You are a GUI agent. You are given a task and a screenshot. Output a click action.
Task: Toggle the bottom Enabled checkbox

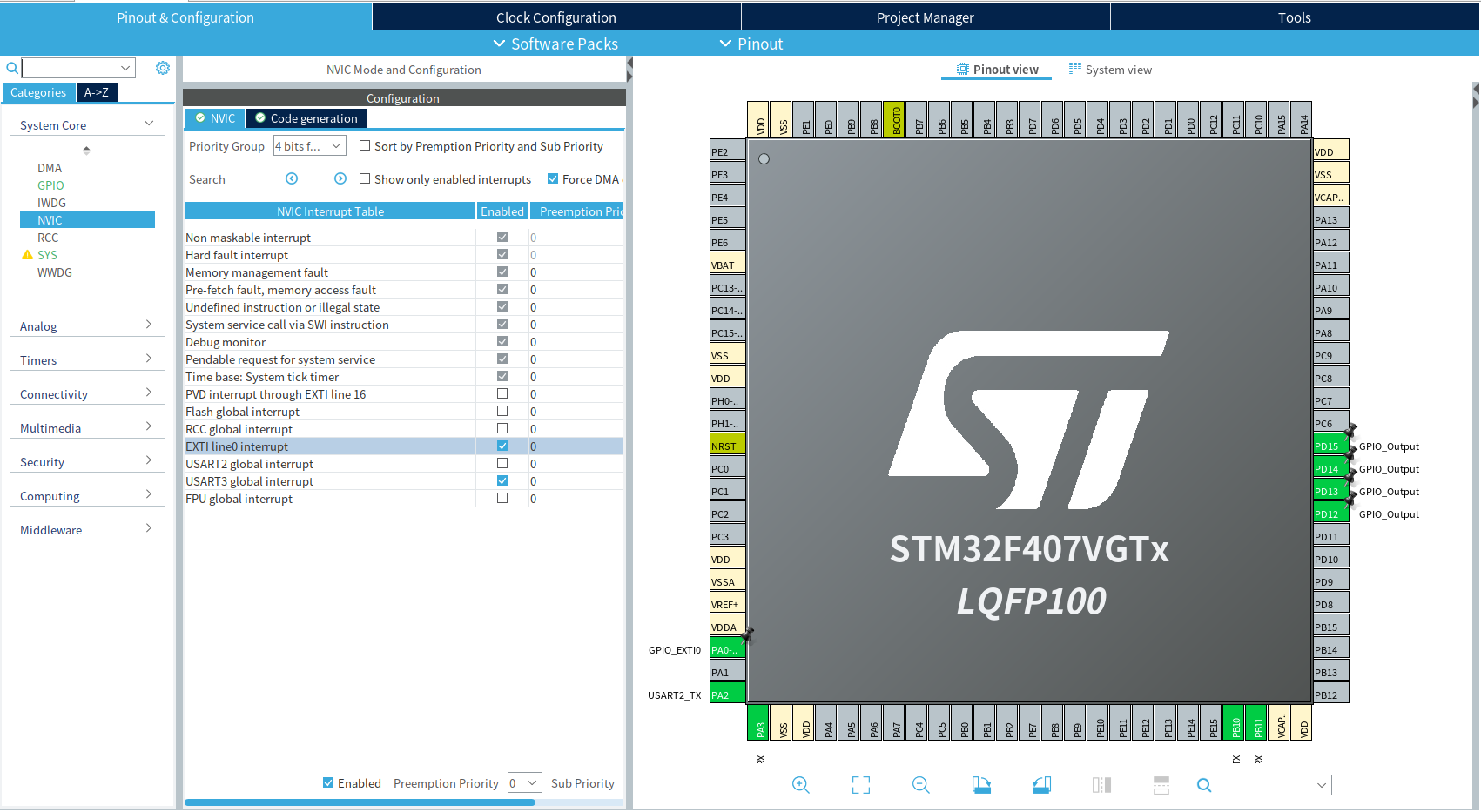pyautogui.click(x=328, y=782)
